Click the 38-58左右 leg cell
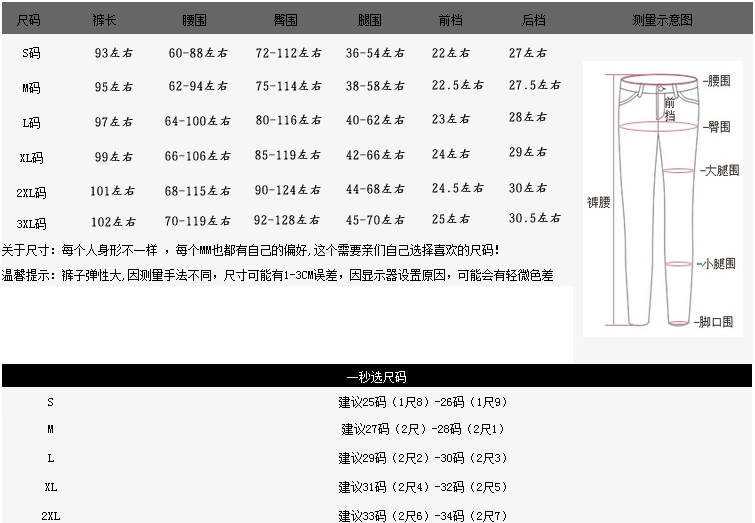The image size is (755, 523). point(375,86)
